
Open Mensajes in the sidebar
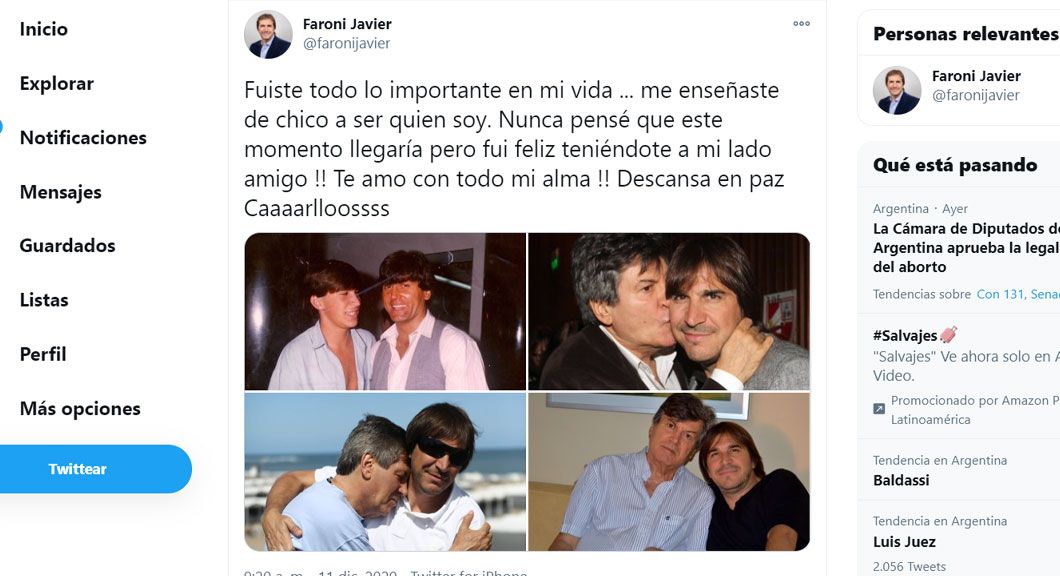pos(61,192)
